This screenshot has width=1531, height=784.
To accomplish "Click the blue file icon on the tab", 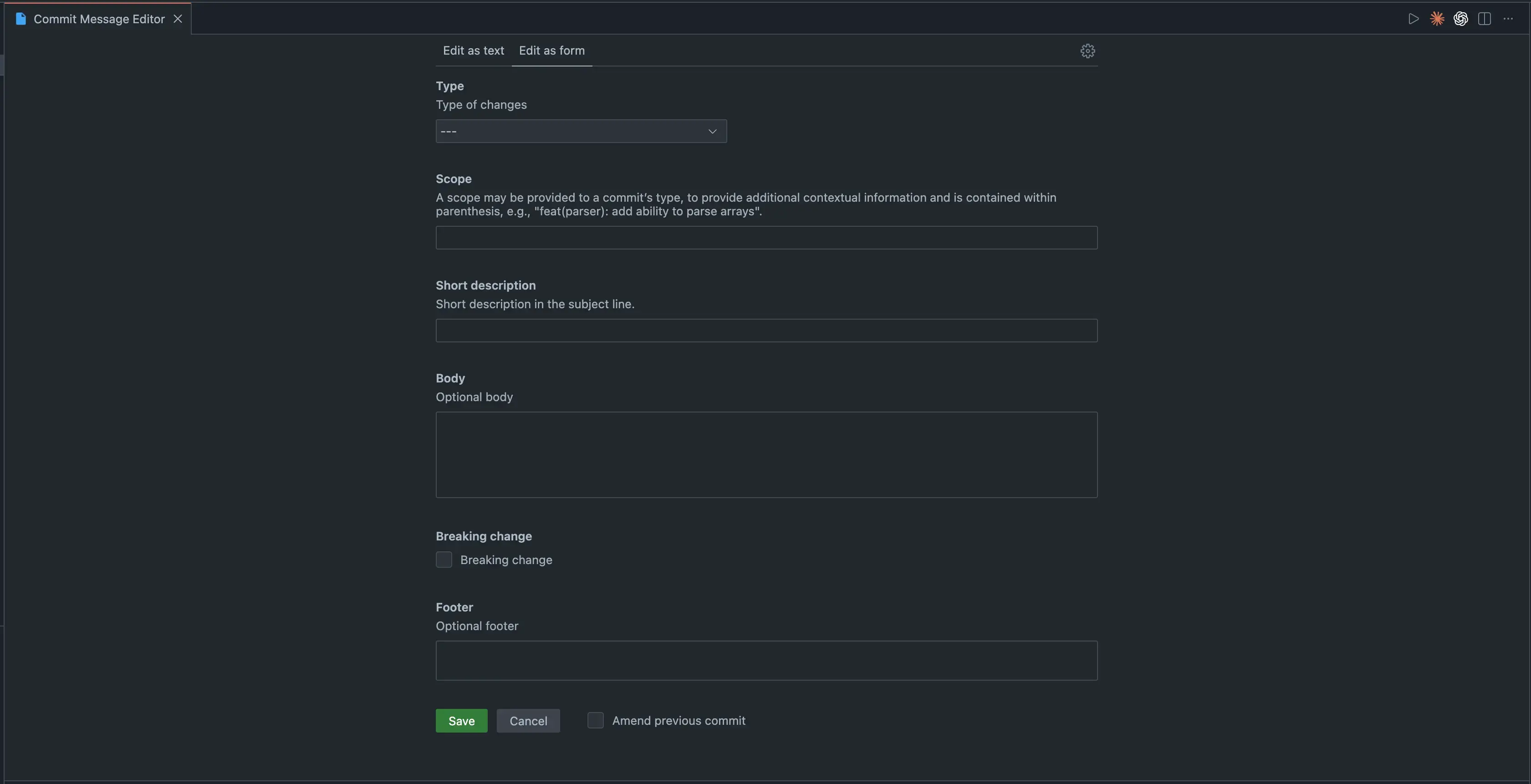I will 21,19.
